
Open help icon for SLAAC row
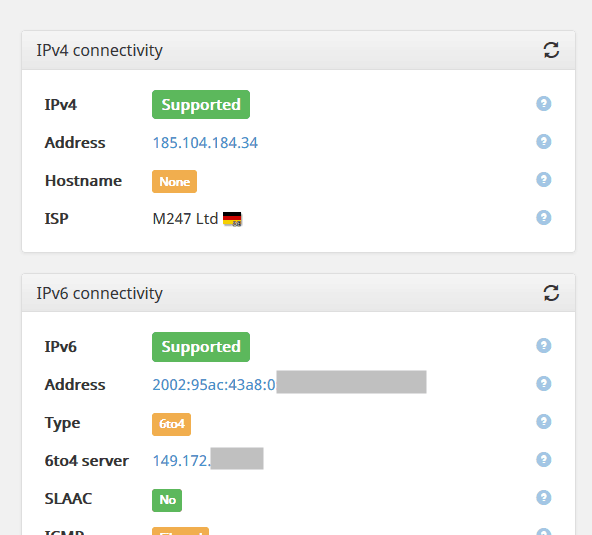coord(544,498)
